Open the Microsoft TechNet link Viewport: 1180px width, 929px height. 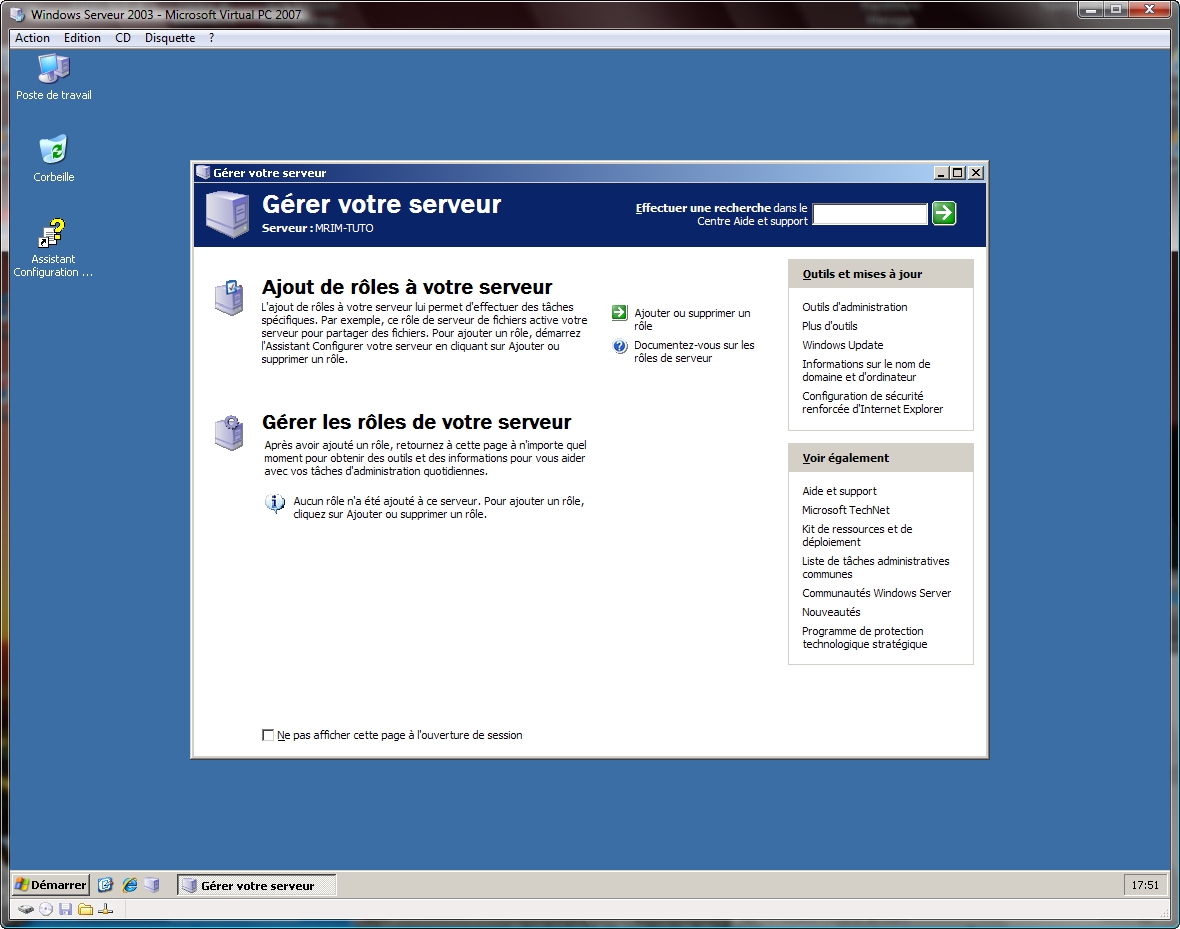tap(845, 510)
